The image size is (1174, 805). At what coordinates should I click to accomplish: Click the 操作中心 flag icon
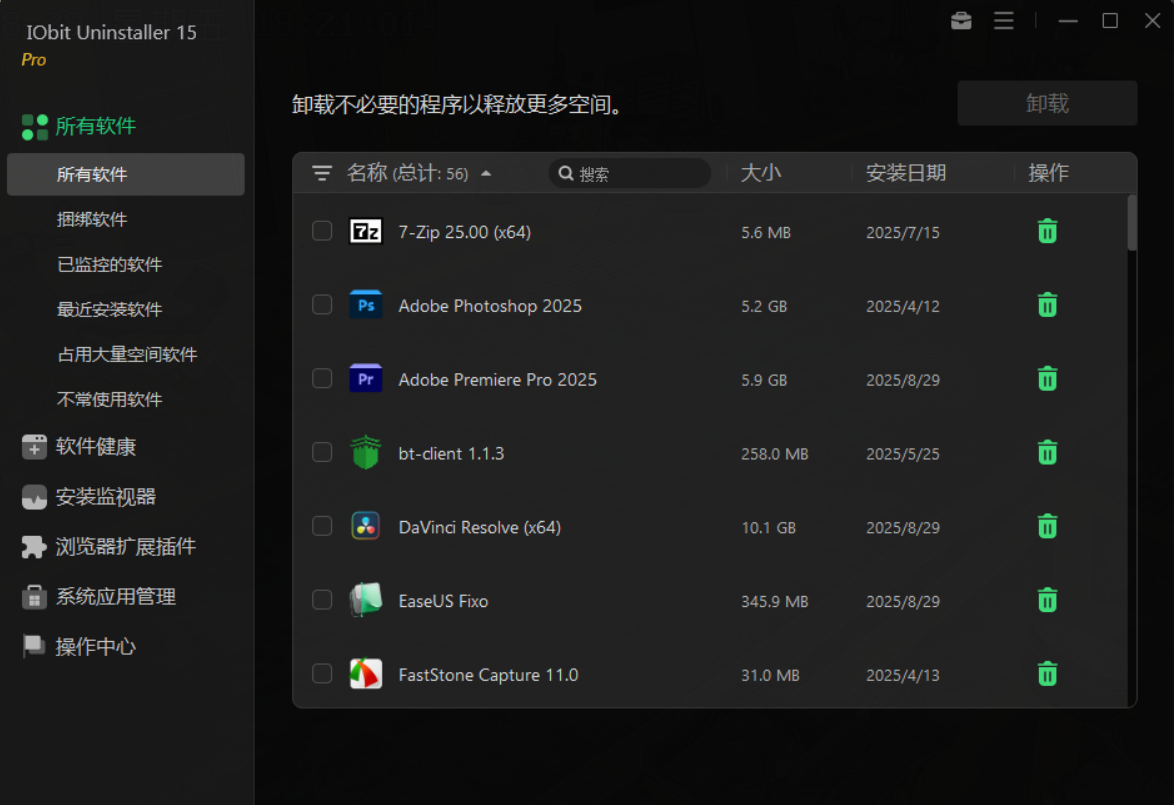tap(34, 646)
